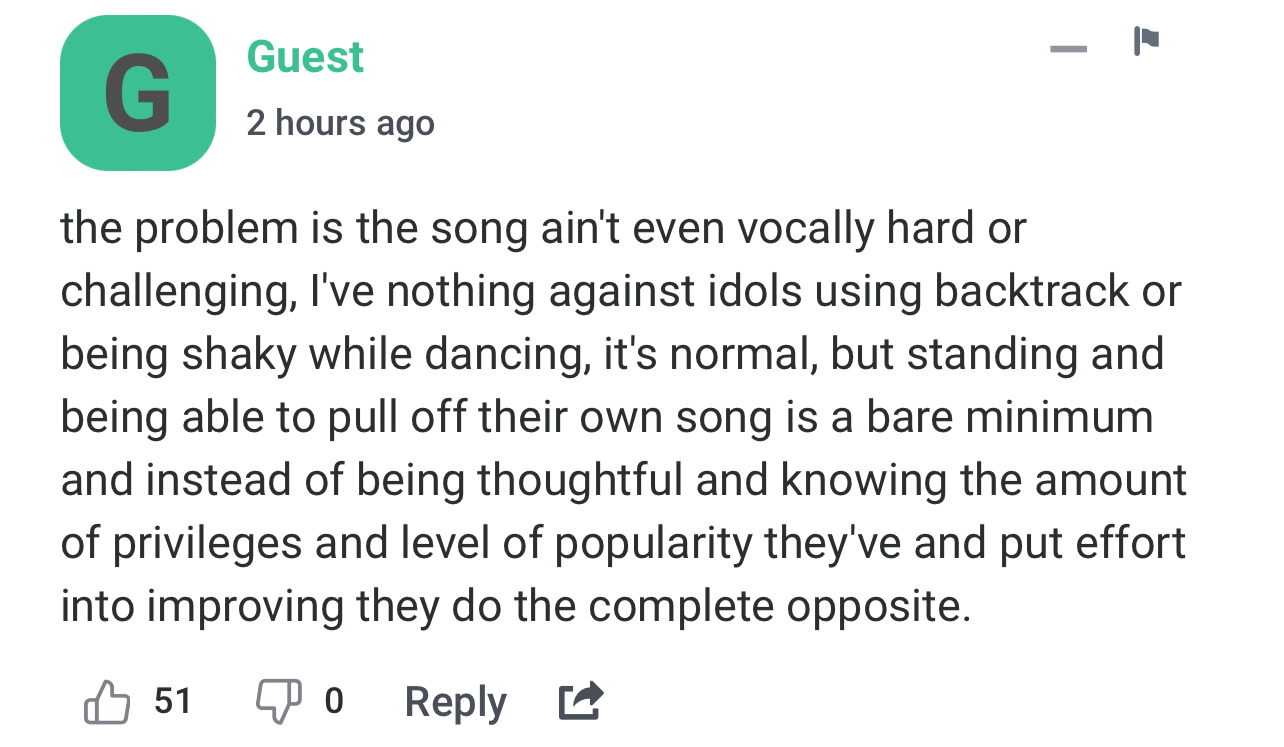
Task: Collapse the comment with the minus icon
Action: tap(1068, 48)
